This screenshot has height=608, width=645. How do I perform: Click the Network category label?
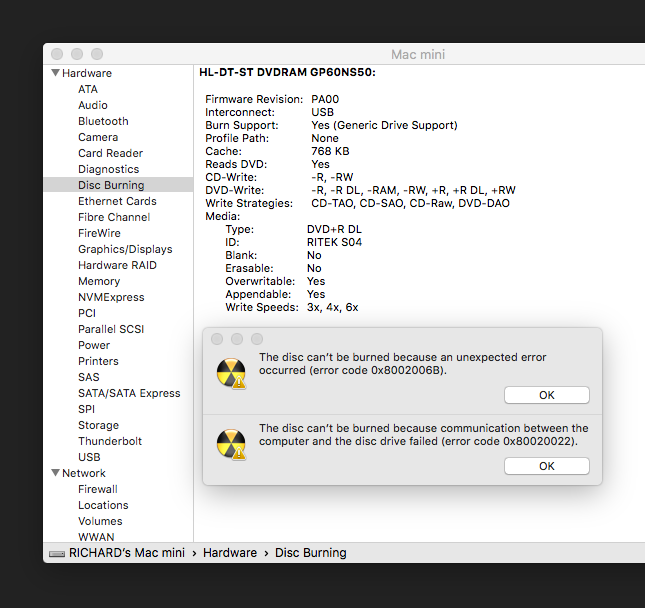[84, 473]
